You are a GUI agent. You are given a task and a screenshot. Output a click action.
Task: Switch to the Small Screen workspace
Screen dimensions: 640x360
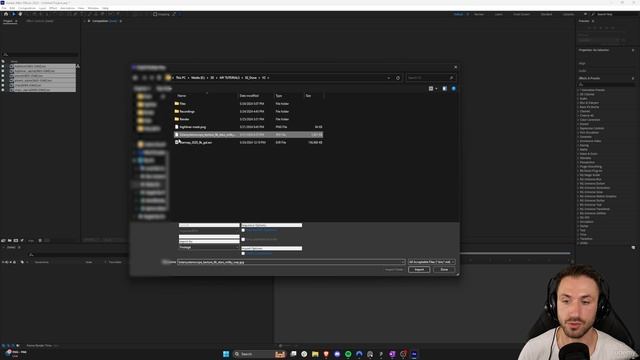click(521, 14)
